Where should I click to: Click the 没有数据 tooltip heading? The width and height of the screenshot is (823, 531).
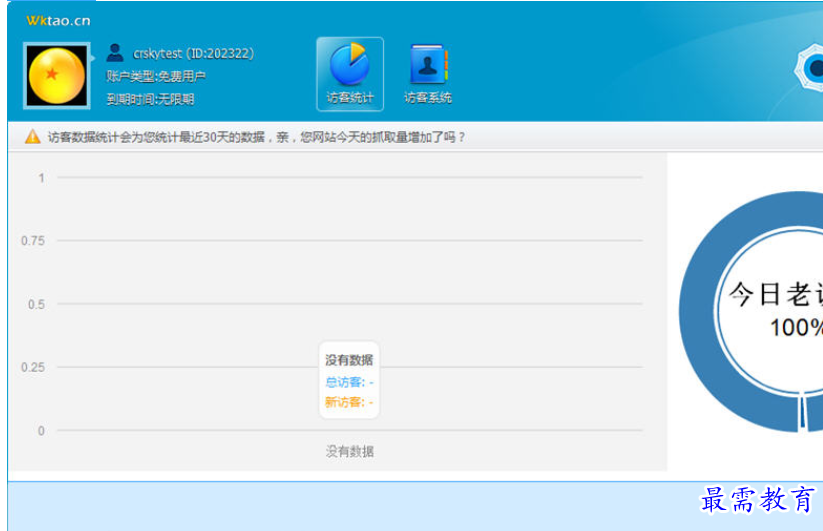point(349,360)
